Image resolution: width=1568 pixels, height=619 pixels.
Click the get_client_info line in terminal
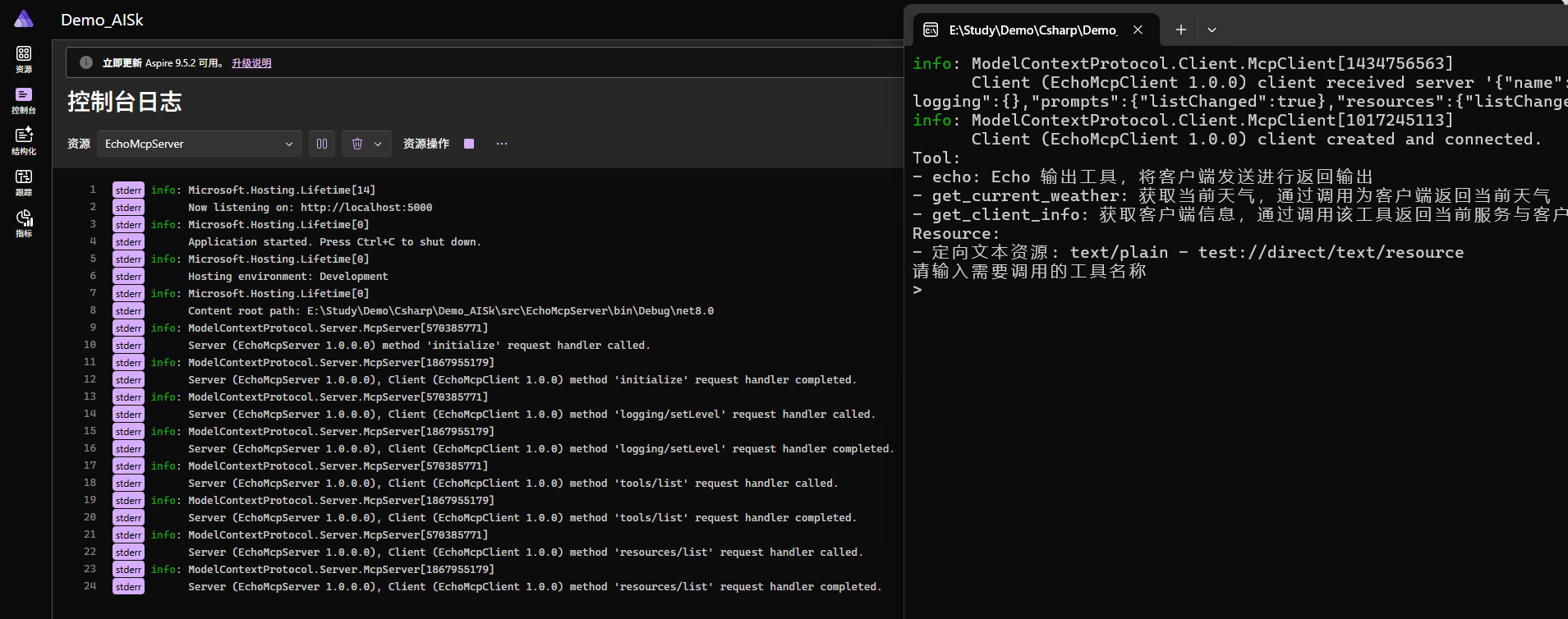[1239, 214]
